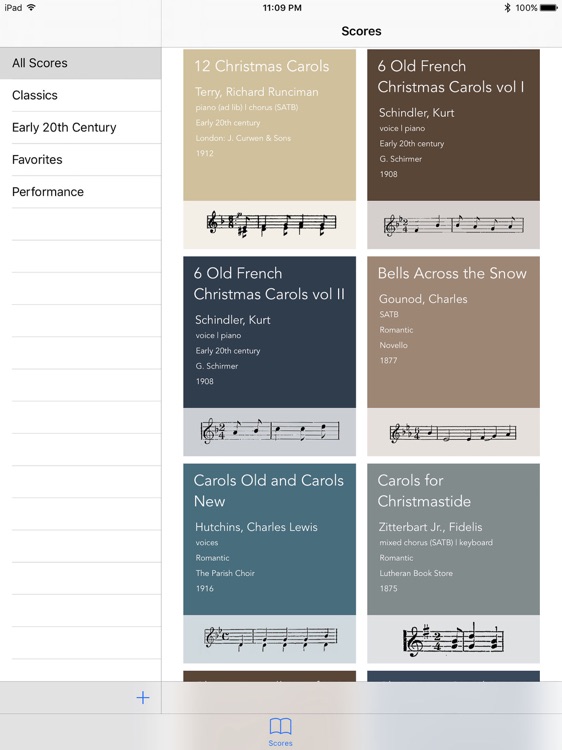Image resolution: width=562 pixels, height=750 pixels.
Task: Tap the Bells Across the Snow title
Action: click(452, 273)
